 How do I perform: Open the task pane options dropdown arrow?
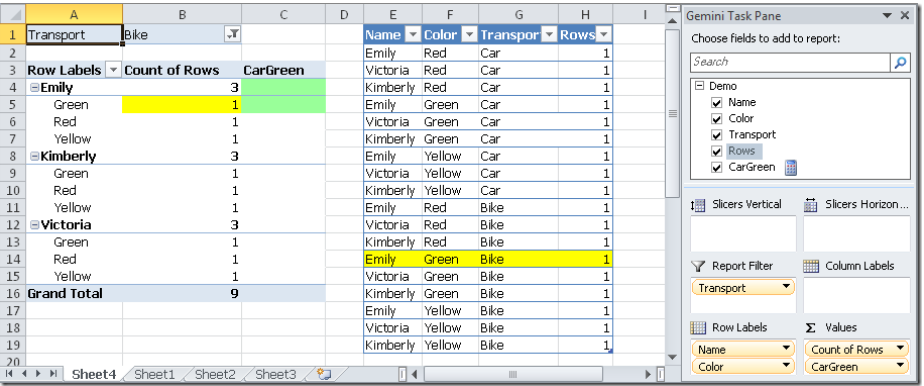coord(887,16)
